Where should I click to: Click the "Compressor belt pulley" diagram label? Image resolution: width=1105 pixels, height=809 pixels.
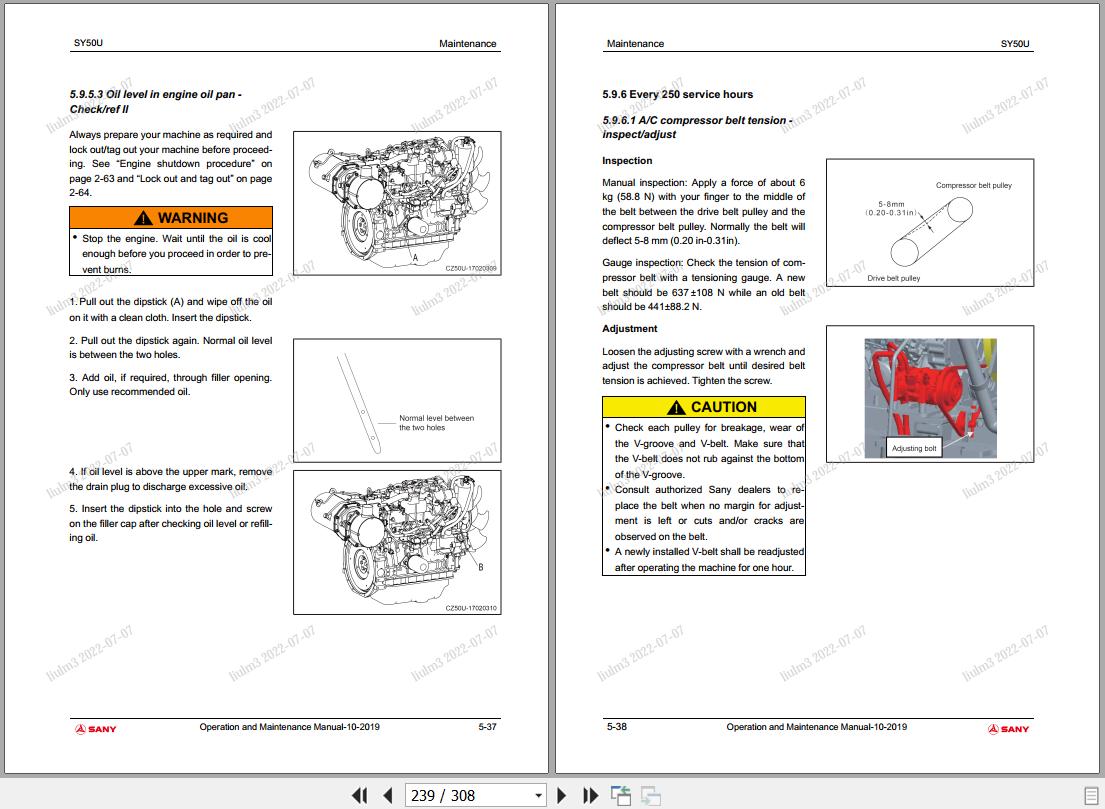click(x=973, y=185)
